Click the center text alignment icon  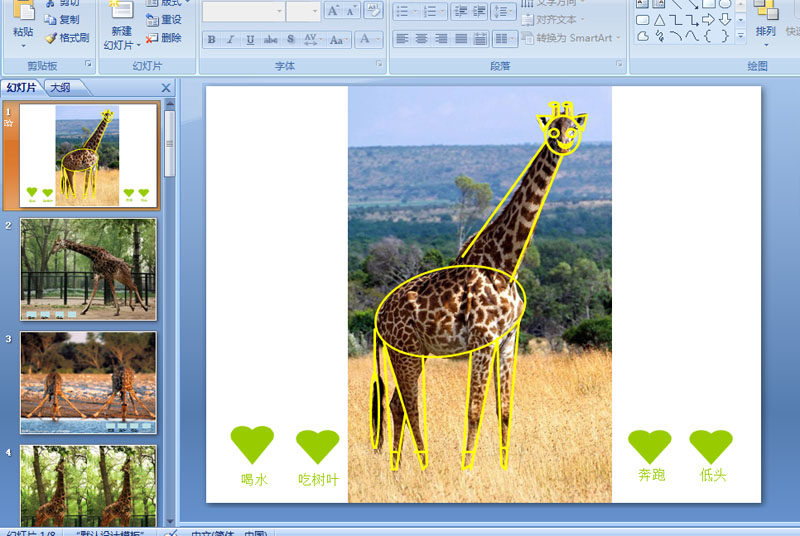pos(421,38)
